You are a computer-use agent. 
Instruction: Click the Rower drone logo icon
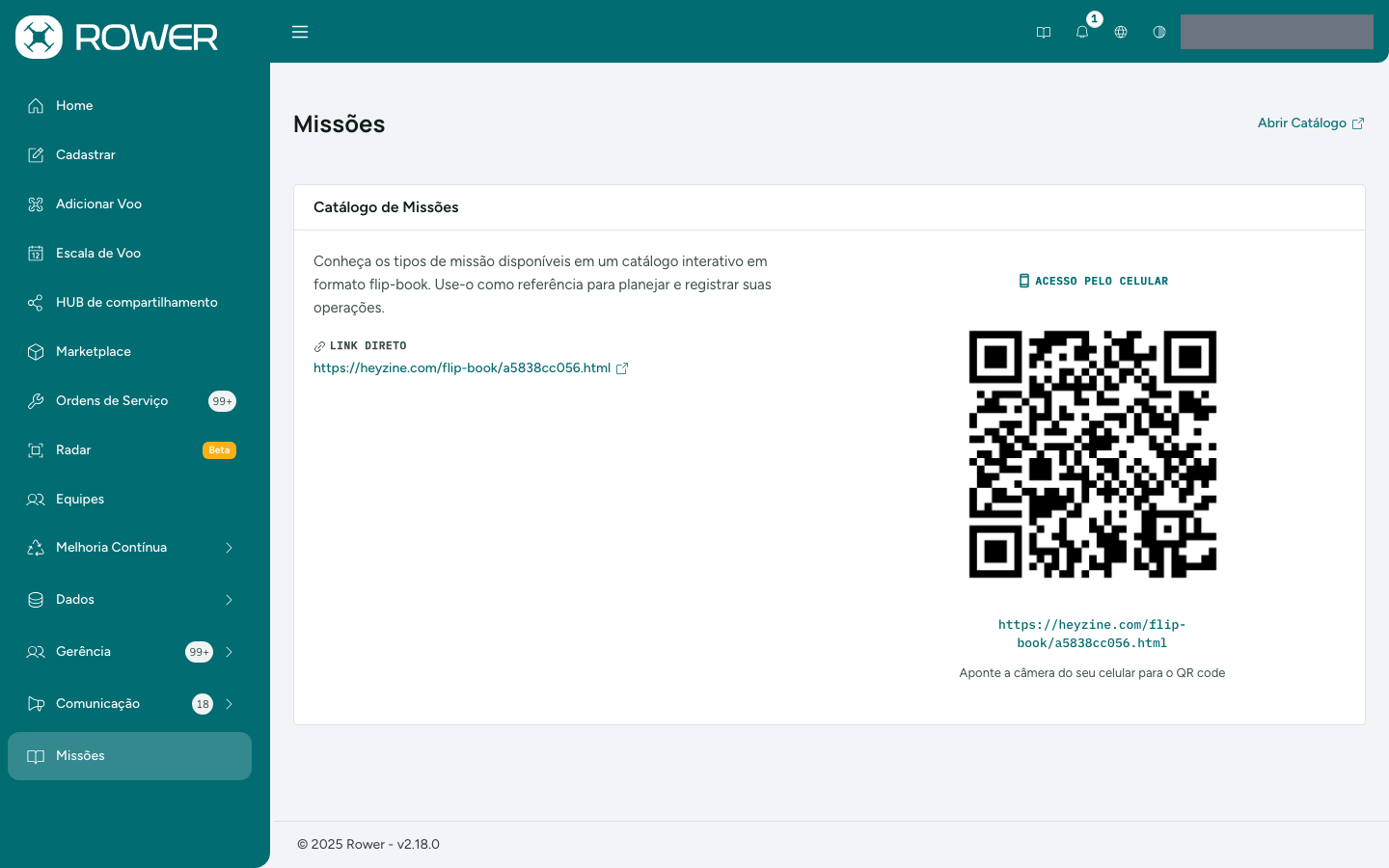point(39,37)
